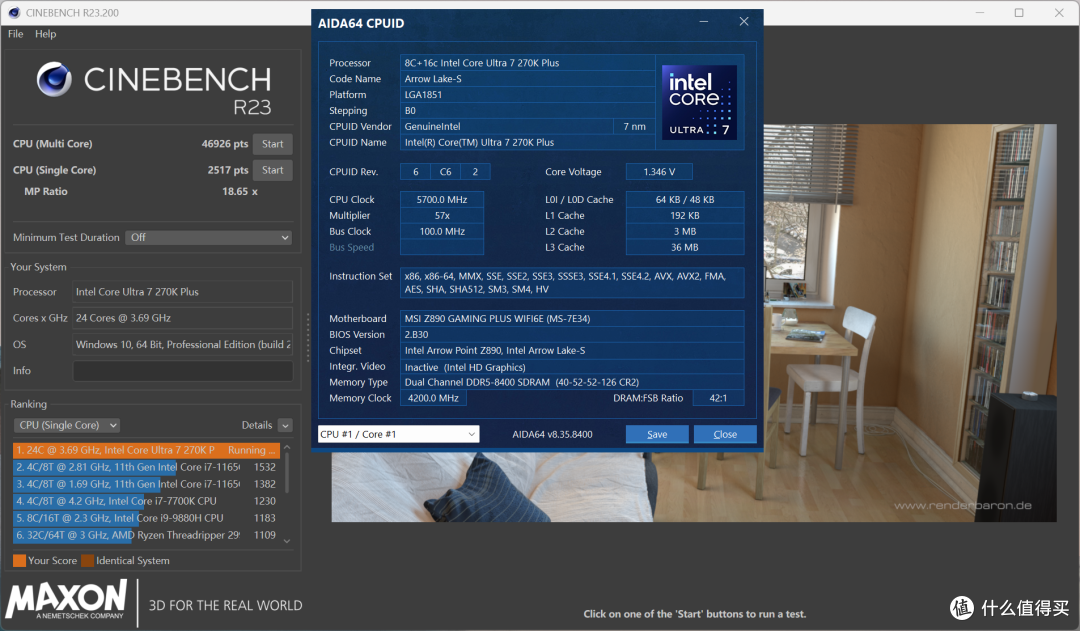Open the CPU #1 / Core #1 selector
Image resolution: width=1080 pixels, height=631 pixels.
[398, 434]
